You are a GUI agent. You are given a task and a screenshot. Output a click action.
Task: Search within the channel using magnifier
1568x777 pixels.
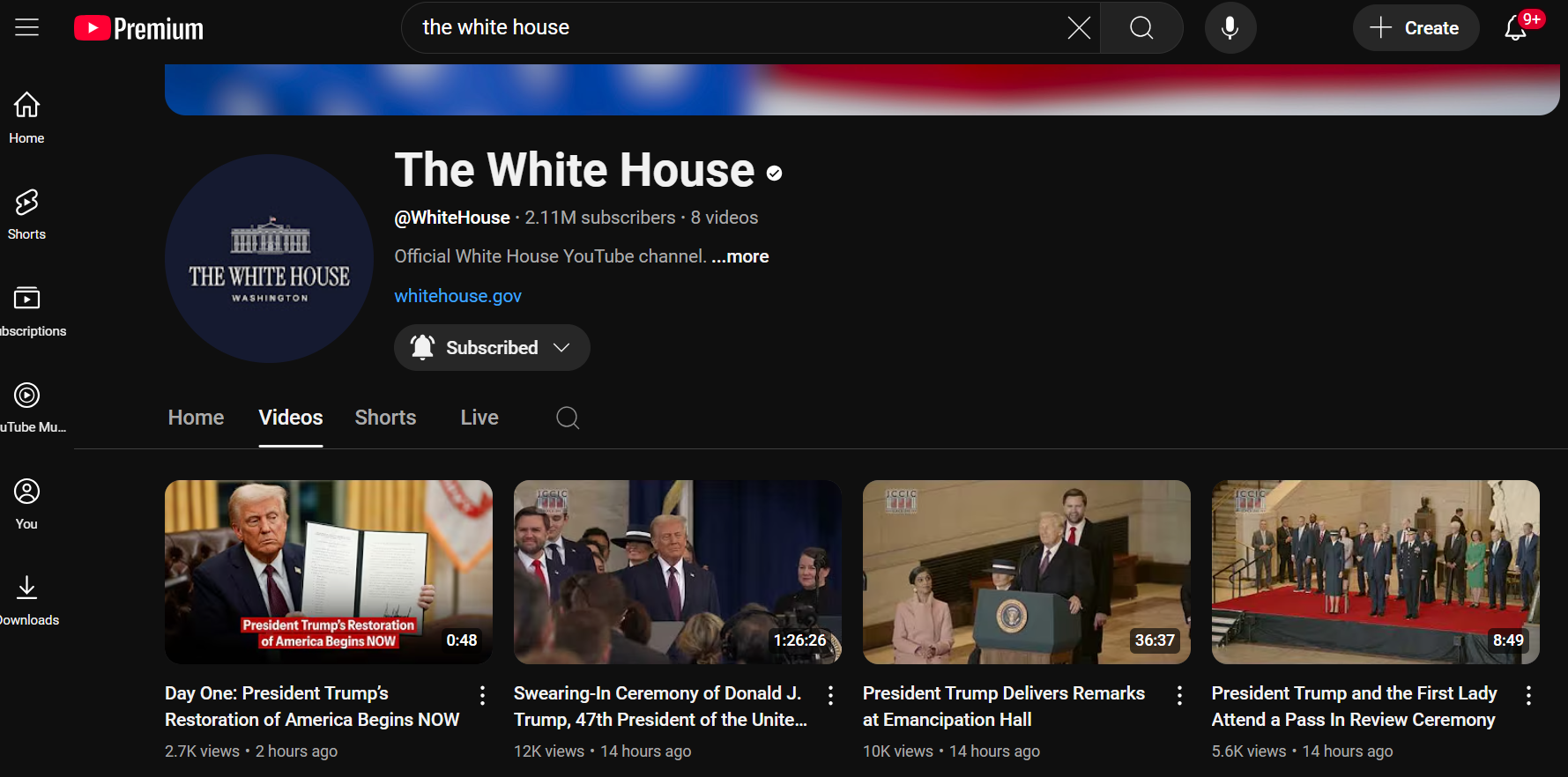(568, 418)
